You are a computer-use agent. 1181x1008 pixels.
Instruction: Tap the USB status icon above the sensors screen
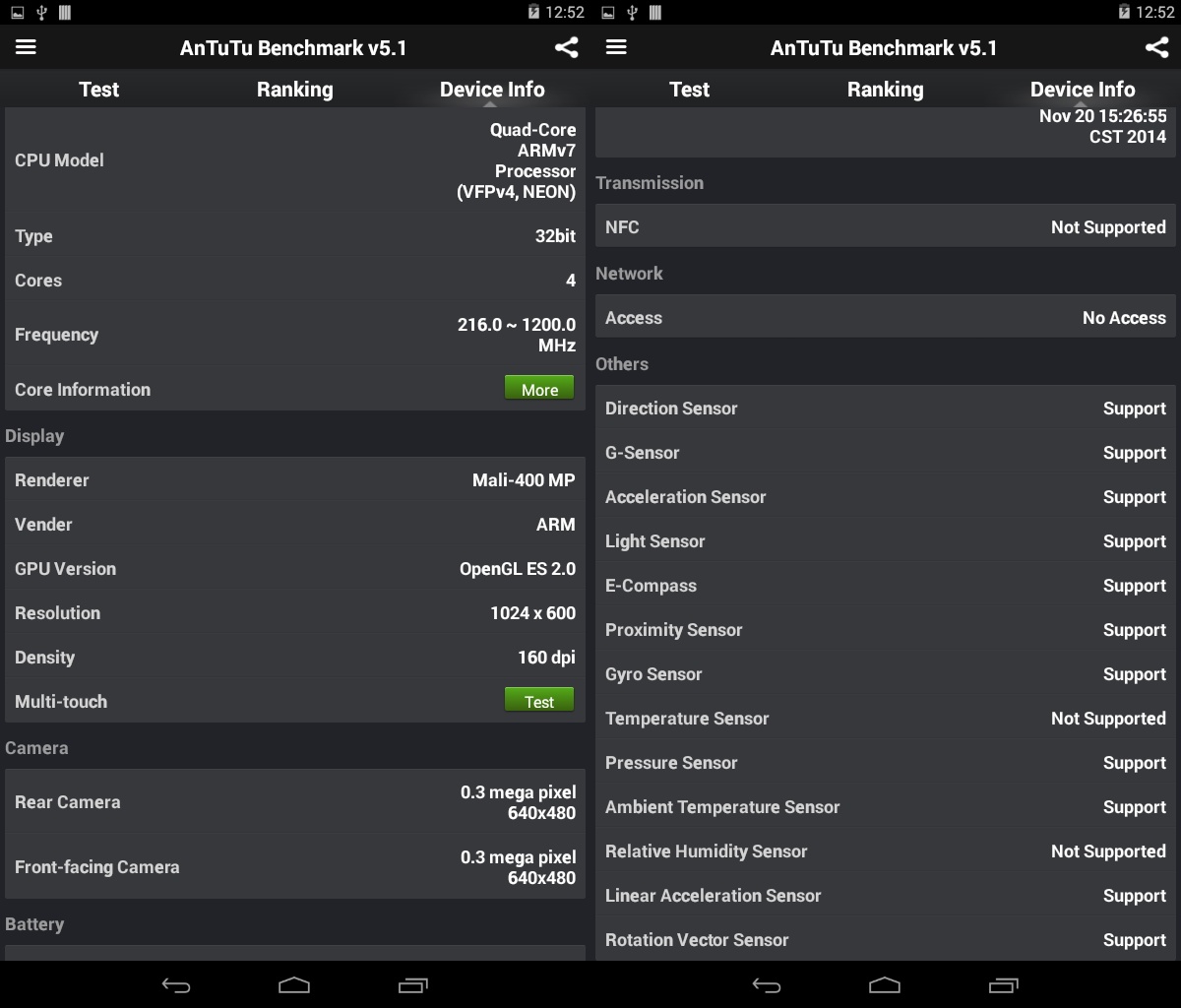coord(632,13)
